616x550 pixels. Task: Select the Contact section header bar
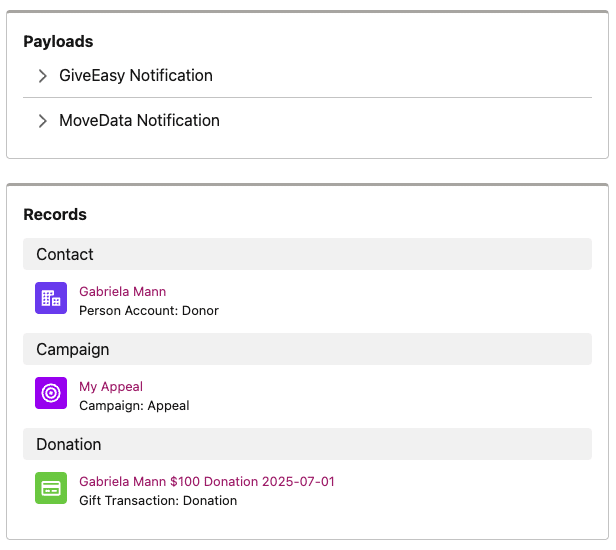(307, 254)
